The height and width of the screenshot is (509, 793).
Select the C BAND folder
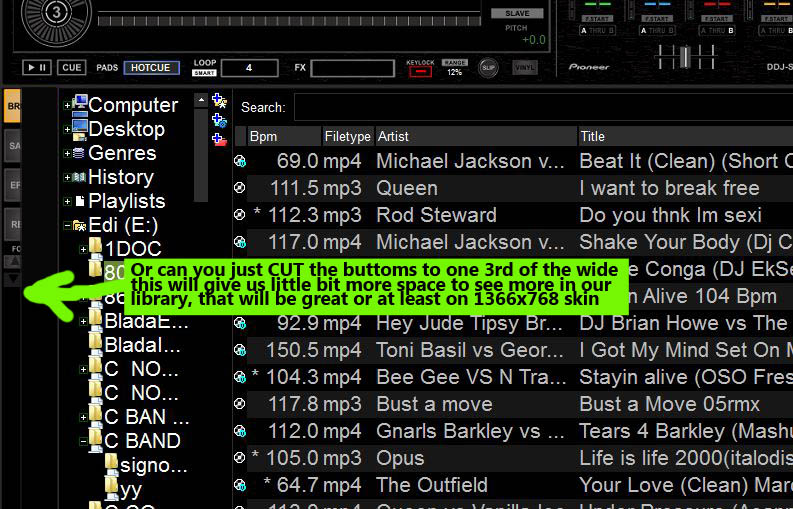pos(142,441)
